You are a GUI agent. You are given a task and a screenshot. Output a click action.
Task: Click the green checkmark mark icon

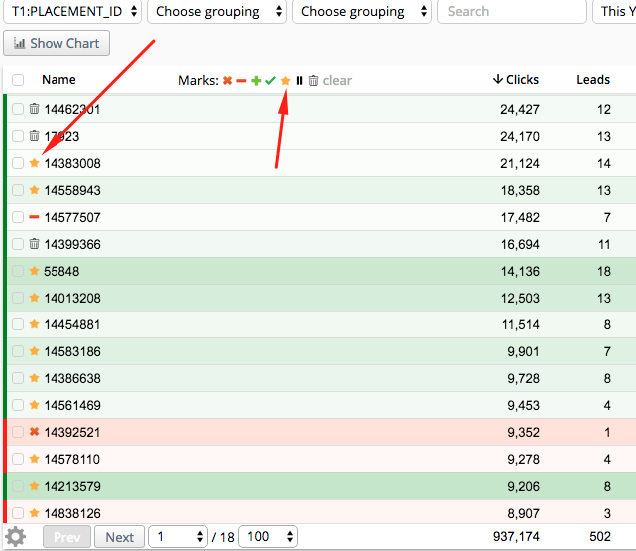[x=270, y=81]
